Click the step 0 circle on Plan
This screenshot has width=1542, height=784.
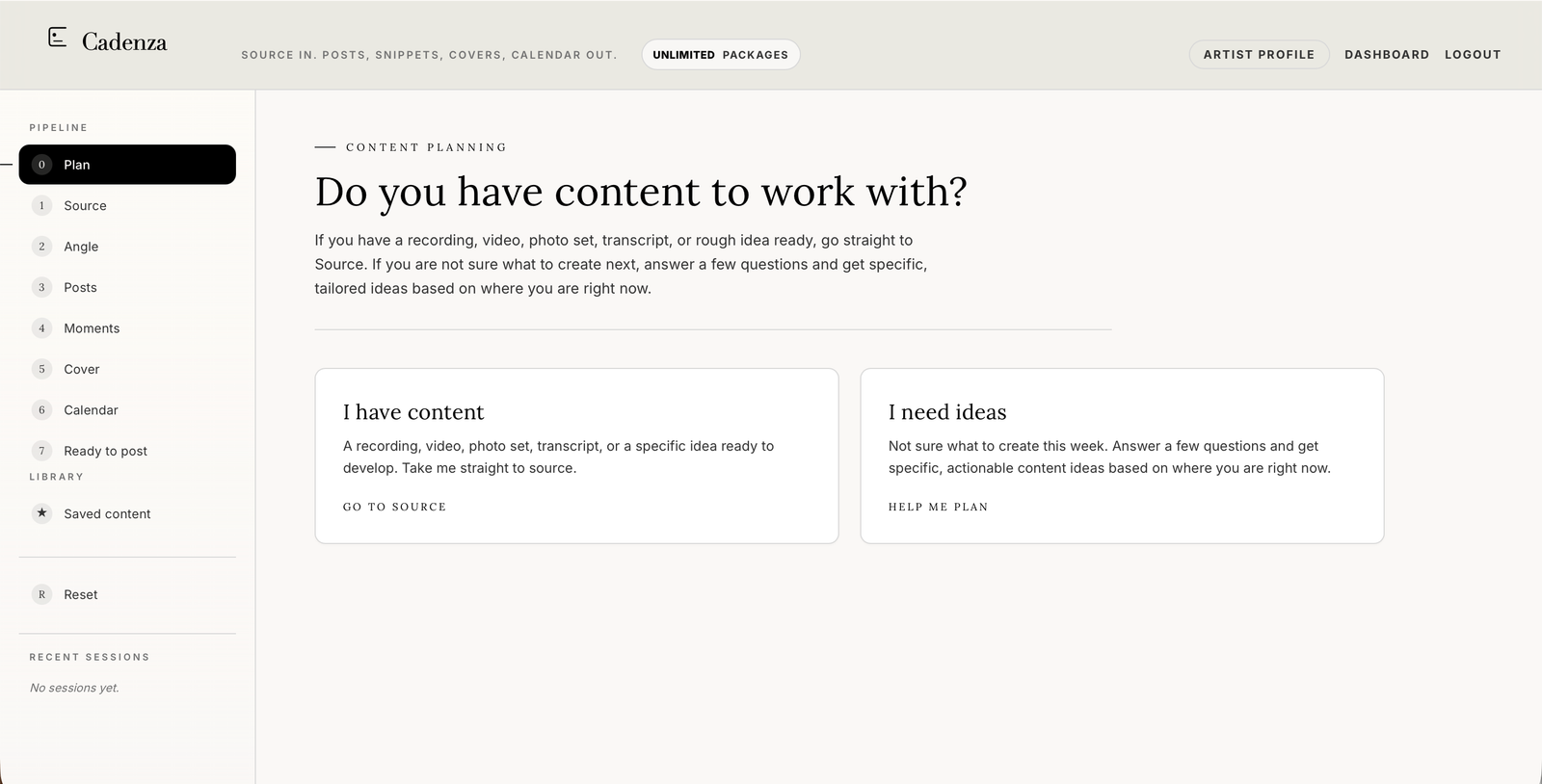[x=41, y=165]
